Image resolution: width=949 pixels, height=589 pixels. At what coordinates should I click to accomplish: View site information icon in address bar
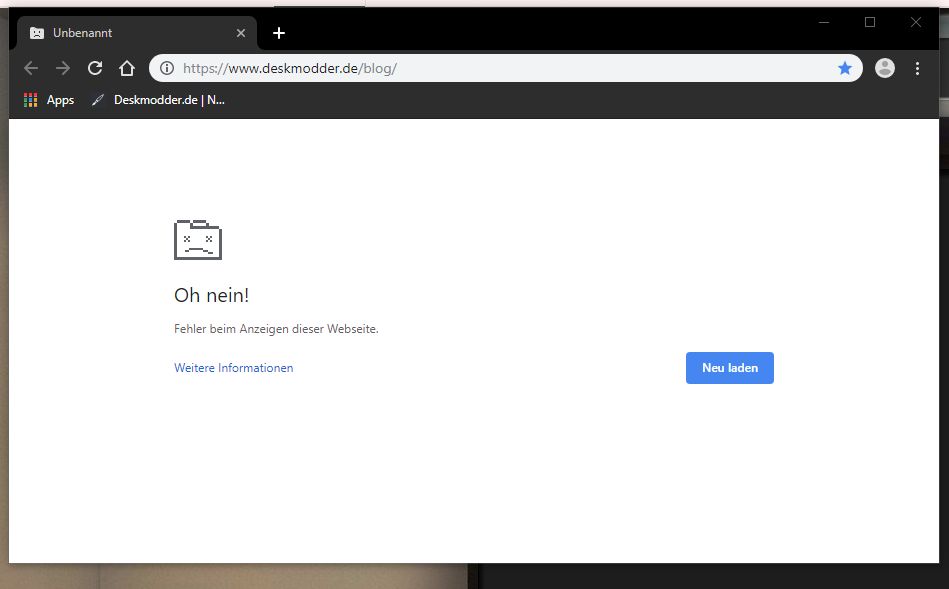pyautogui.click(x=167, y=68)
